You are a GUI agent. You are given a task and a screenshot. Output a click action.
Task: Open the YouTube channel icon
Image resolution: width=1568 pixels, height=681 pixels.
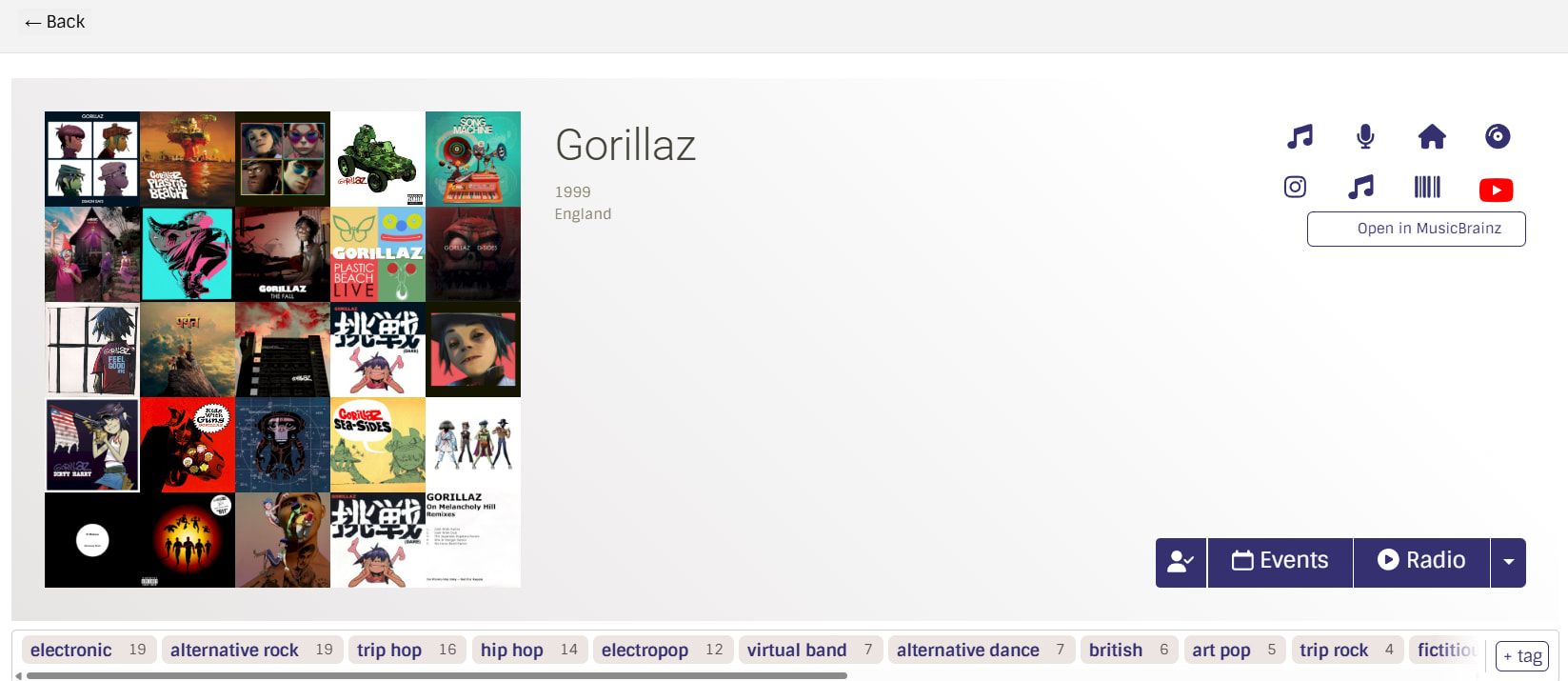1496,190
